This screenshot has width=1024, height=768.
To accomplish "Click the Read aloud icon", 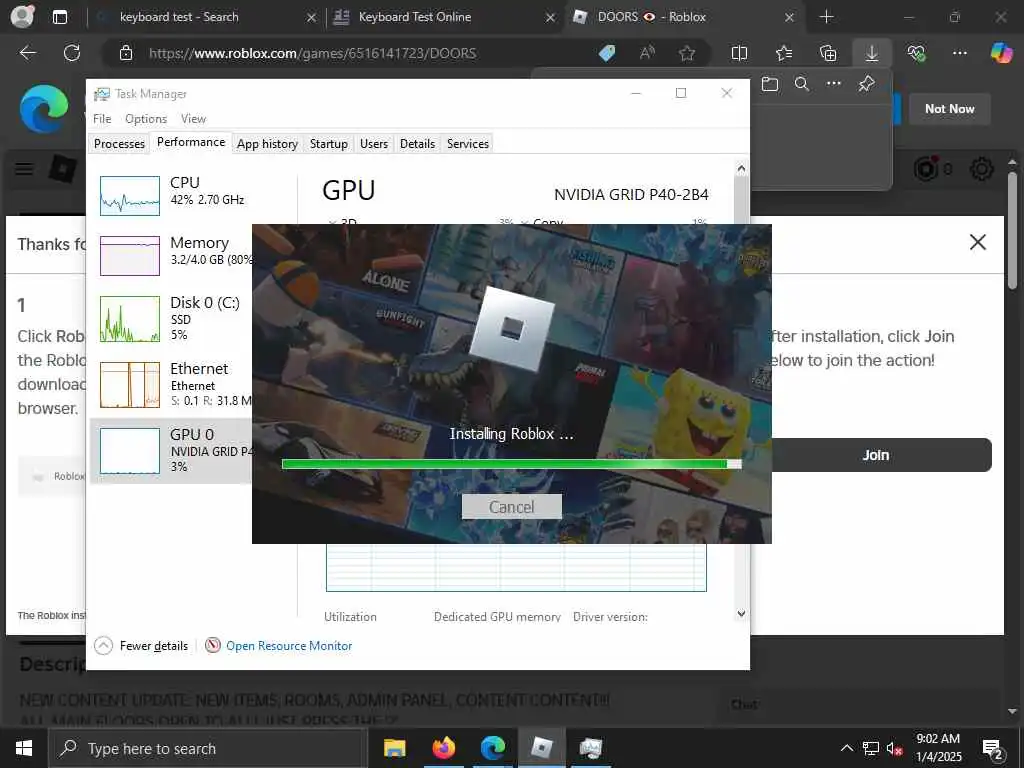I will tap(647, 53).
